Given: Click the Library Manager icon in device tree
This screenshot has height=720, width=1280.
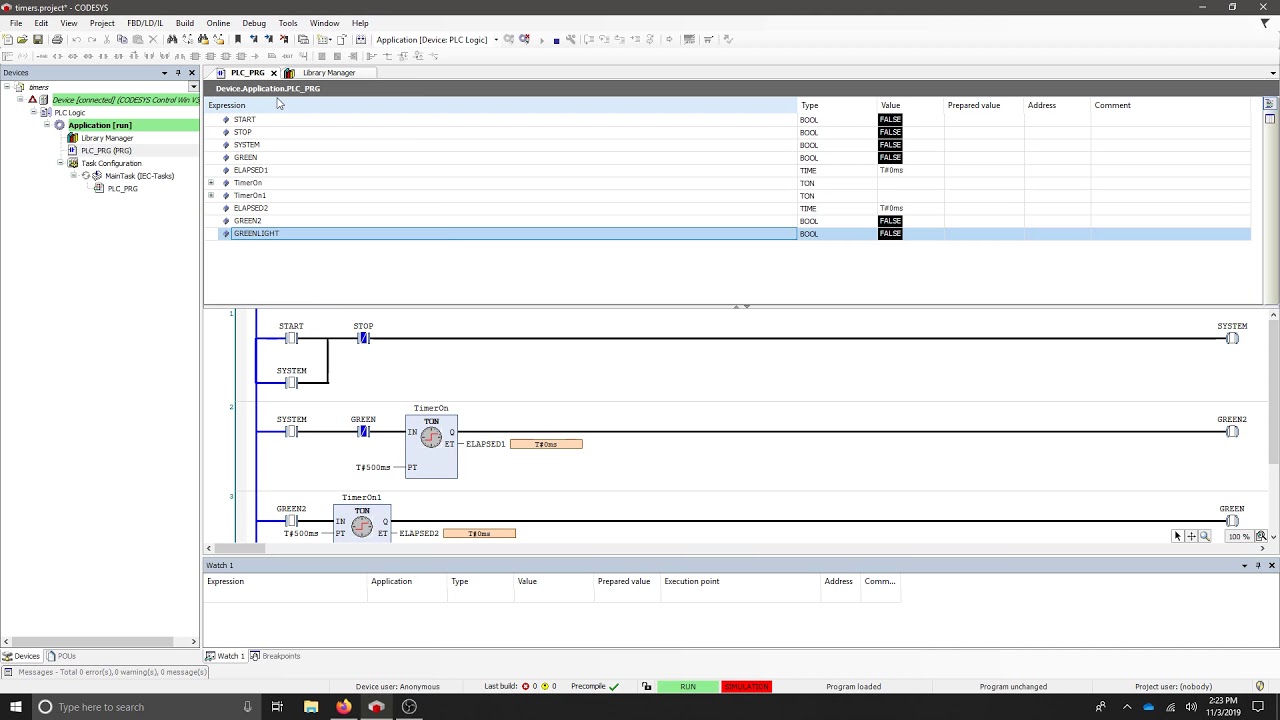Looking at the screenshot, I should tap(72, 138).
